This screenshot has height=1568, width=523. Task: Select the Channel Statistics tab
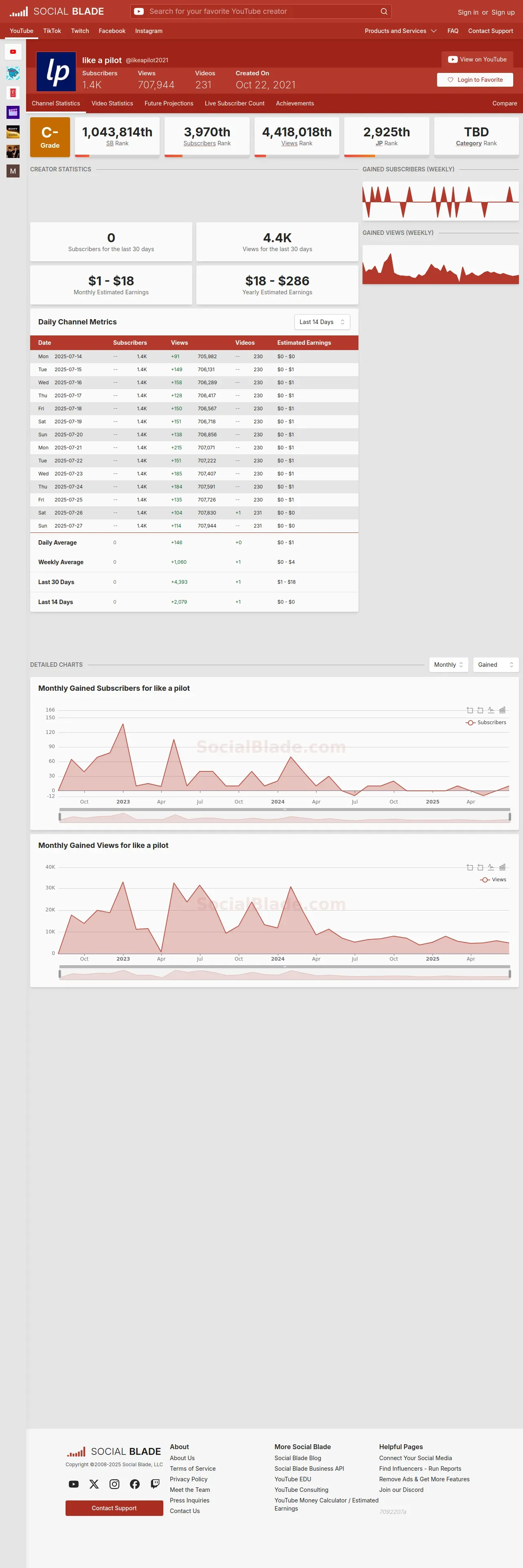point(56,103)
